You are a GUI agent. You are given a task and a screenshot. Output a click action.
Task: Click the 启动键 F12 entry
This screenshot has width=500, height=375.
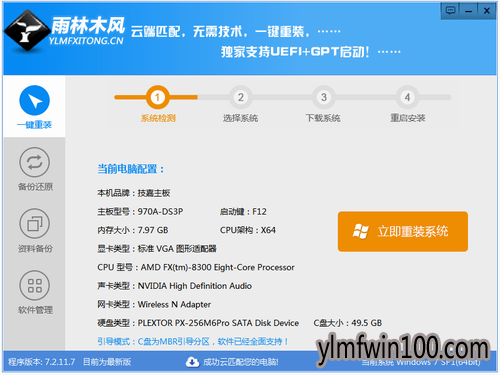coord(243,212)
